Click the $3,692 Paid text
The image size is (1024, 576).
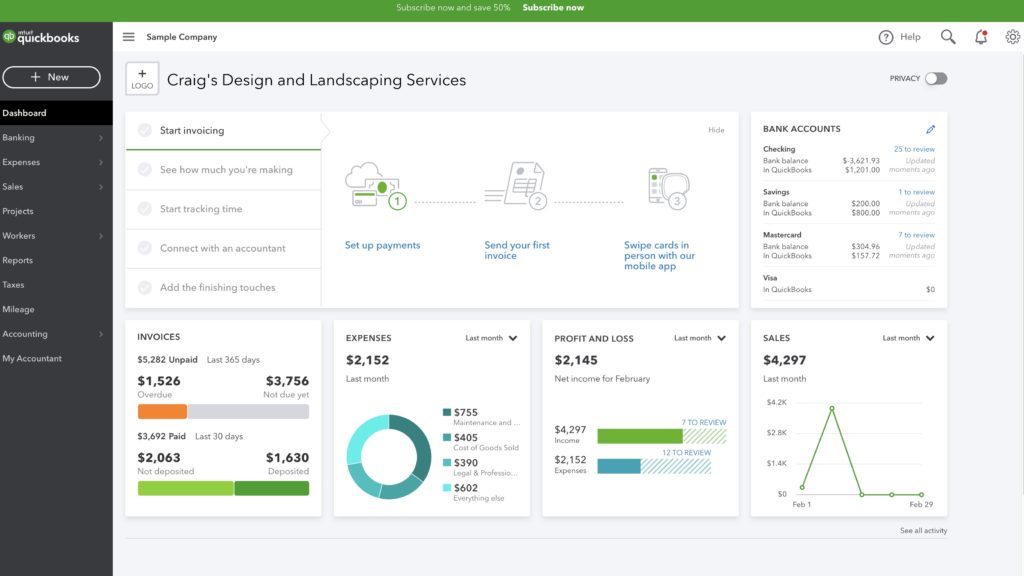pos(161,436)
